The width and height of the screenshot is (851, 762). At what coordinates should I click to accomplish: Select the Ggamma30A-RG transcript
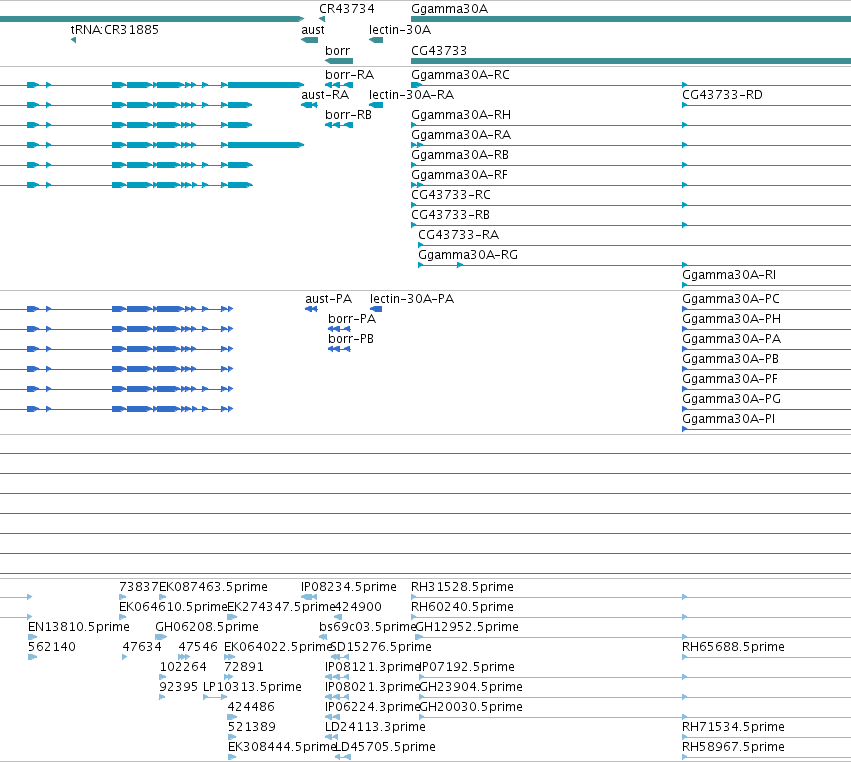click(x=634, y=265)
